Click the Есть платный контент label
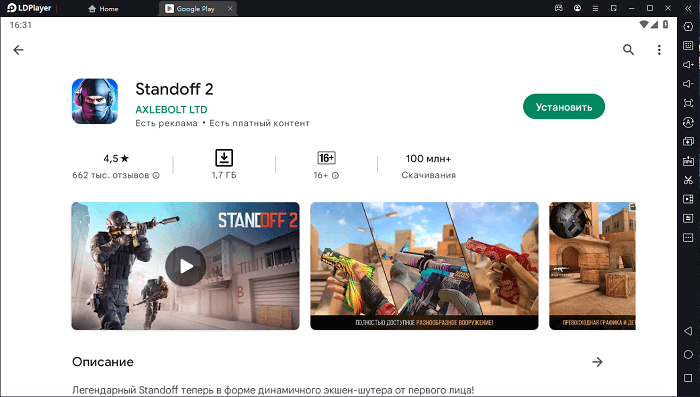This screenshot has width=700, height=397. coord(259,123)
